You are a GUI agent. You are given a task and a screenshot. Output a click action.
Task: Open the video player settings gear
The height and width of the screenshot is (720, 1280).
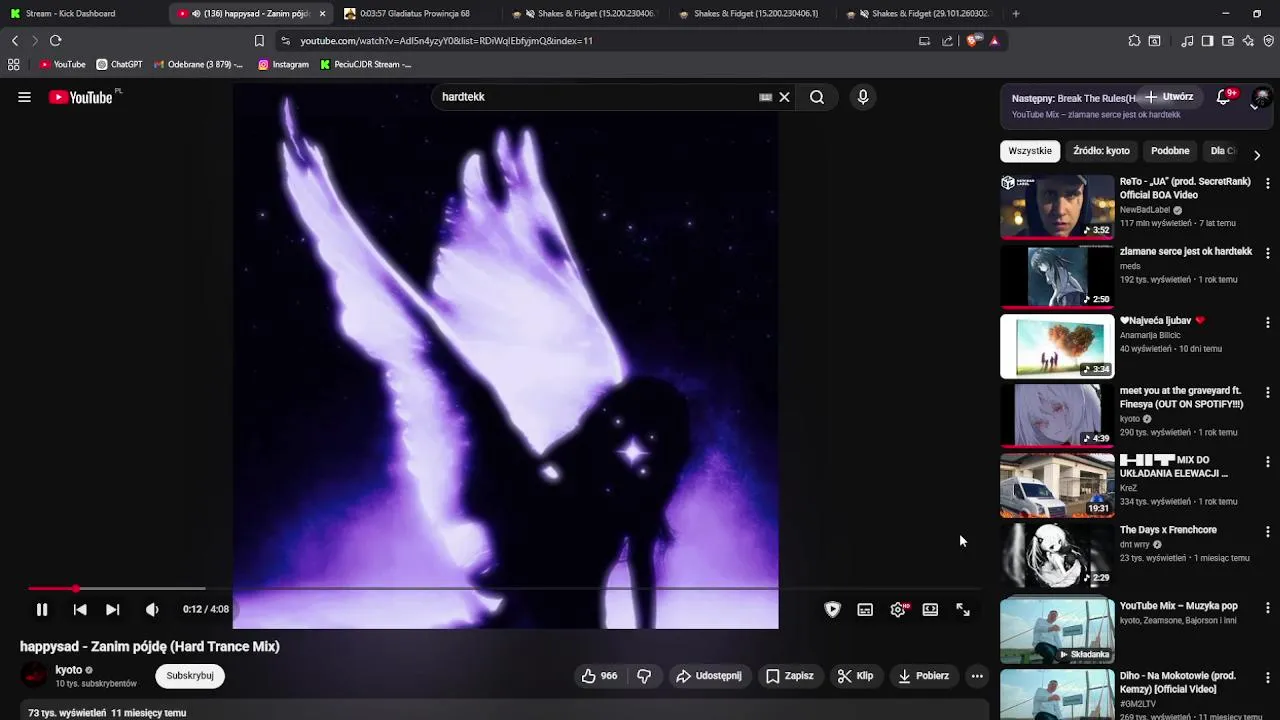898,609
